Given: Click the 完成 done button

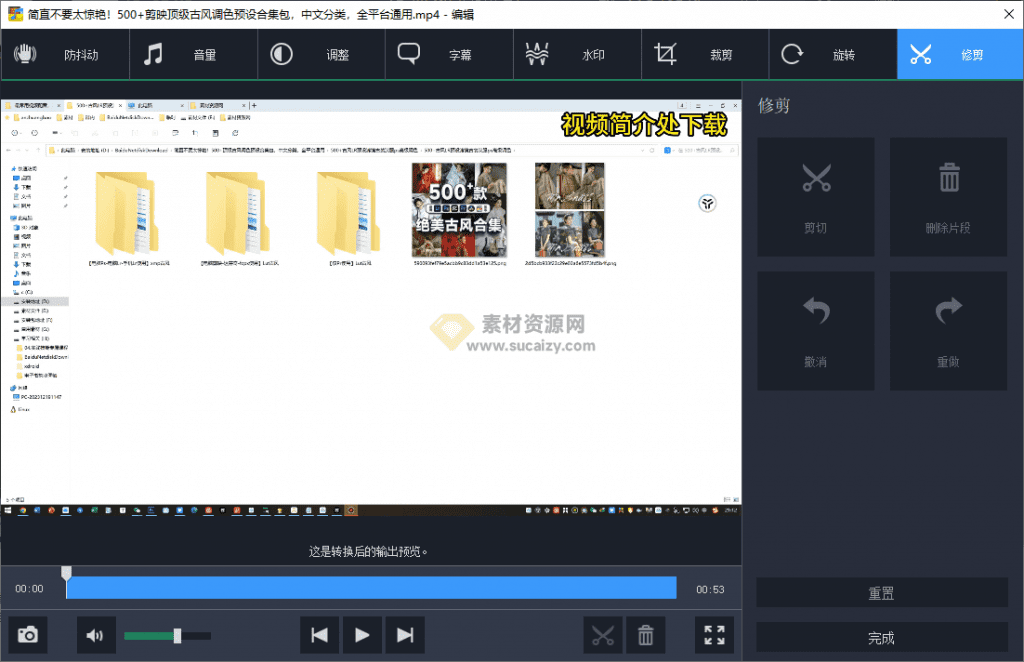Looking at the screenshot, I should point(881,638).
